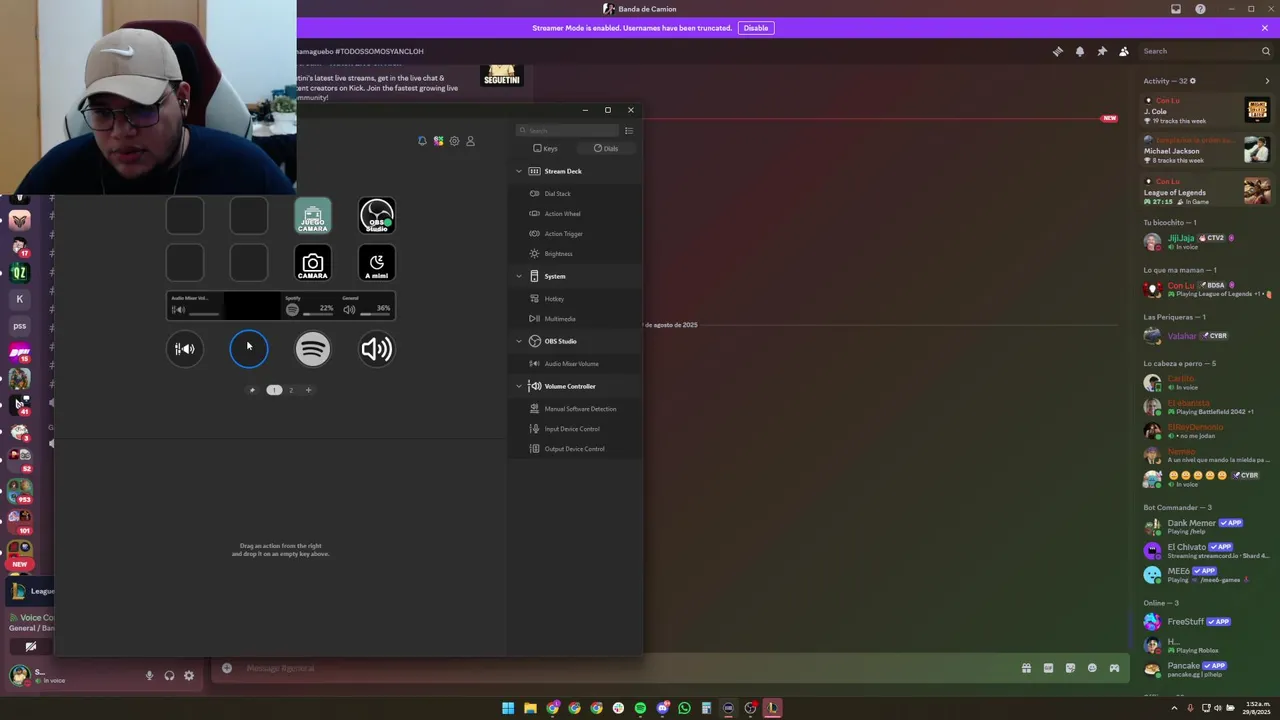Select the CAMARA key
The width and height of the screenshot is (1280, 720).
pyautogui.click(x=313, y=263)
